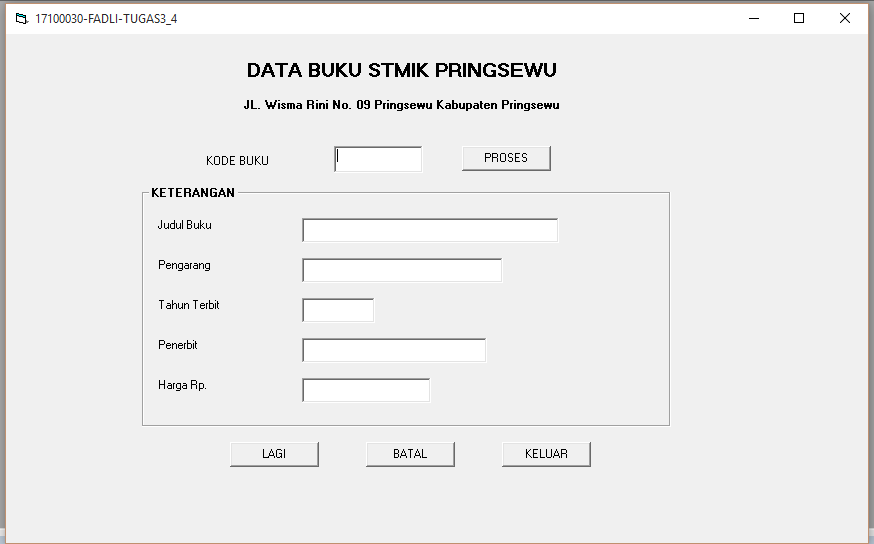The height and width of the screenshot is (544, 874).
Task: Select the Judul Buku text box
Action: (x=430, y=230)
